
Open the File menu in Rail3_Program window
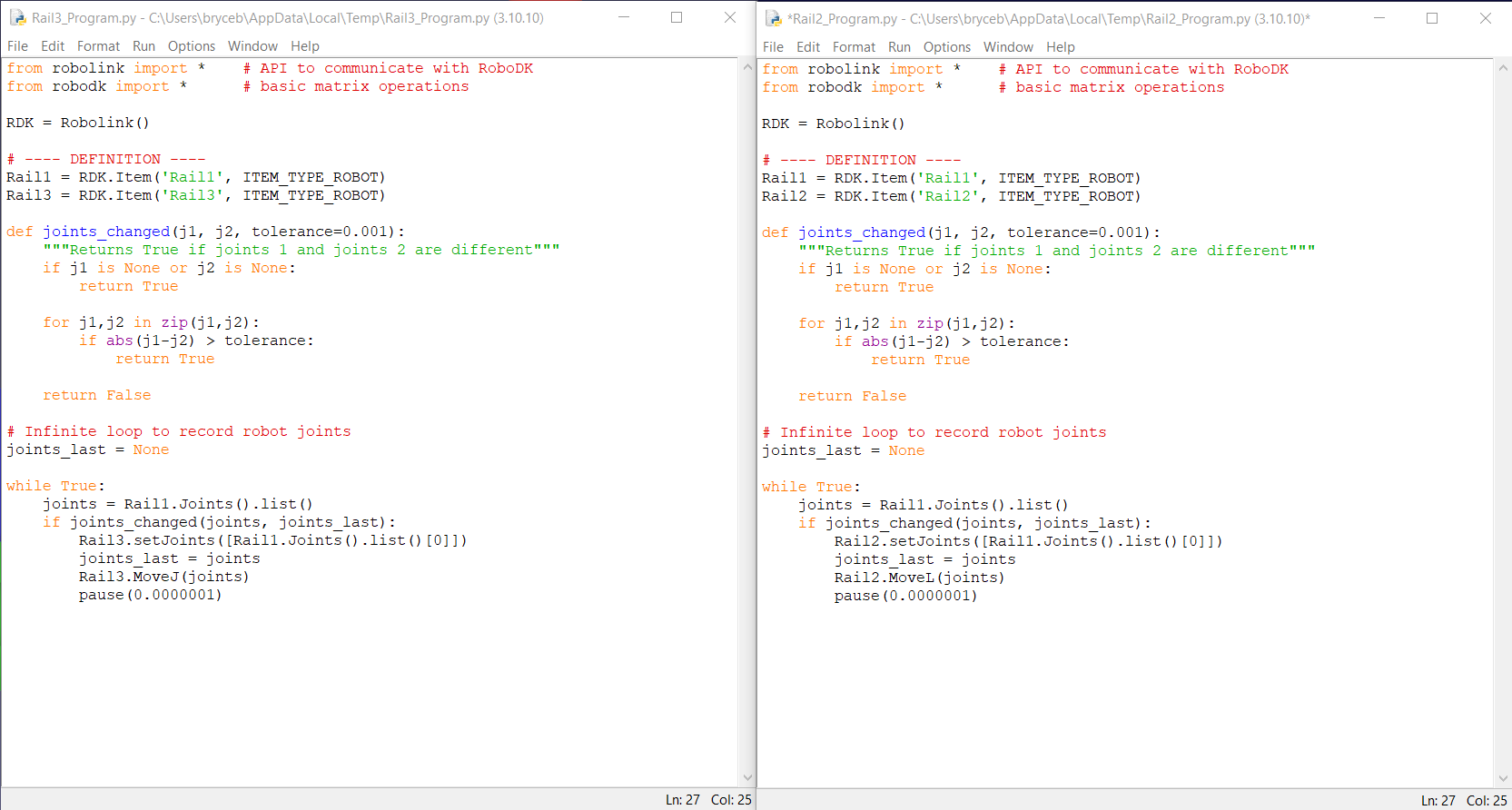(17, 46)
